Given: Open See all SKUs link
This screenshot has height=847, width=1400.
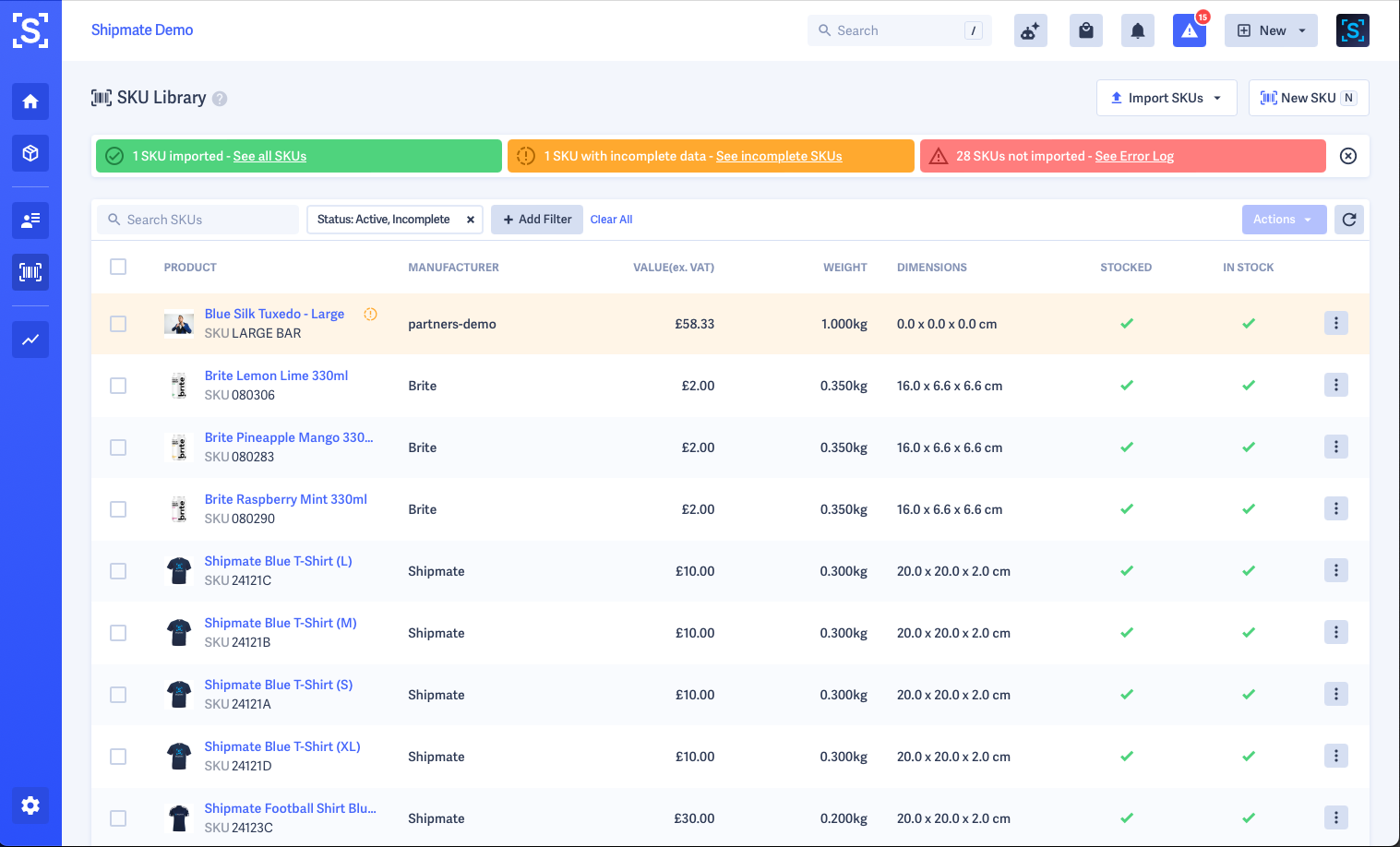Looking at the screenshot, I should (x=269, y=156).
